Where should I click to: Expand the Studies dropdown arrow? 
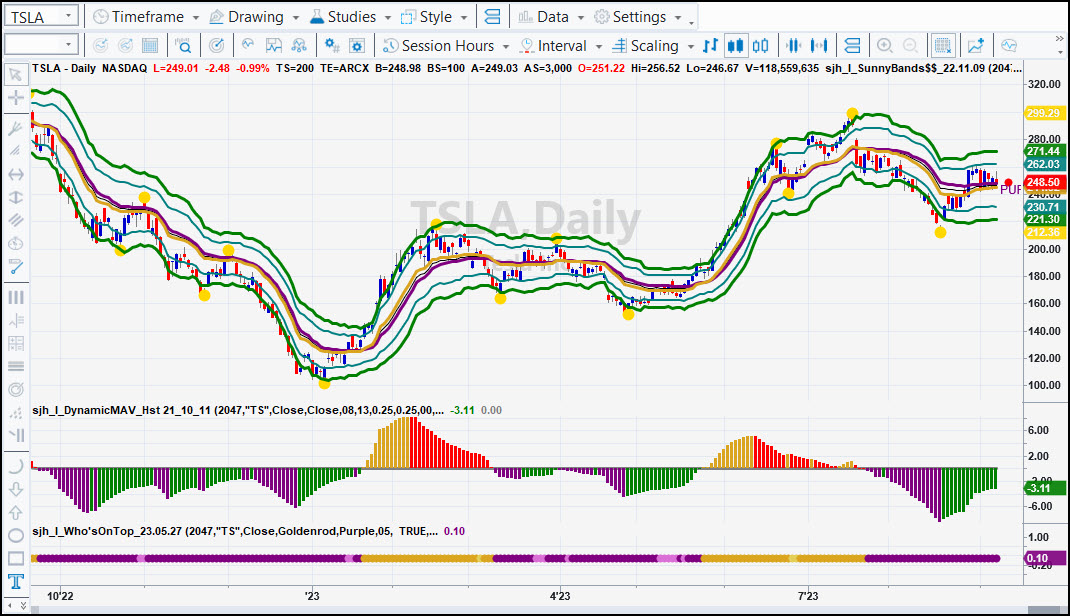[x=388, y=18]
